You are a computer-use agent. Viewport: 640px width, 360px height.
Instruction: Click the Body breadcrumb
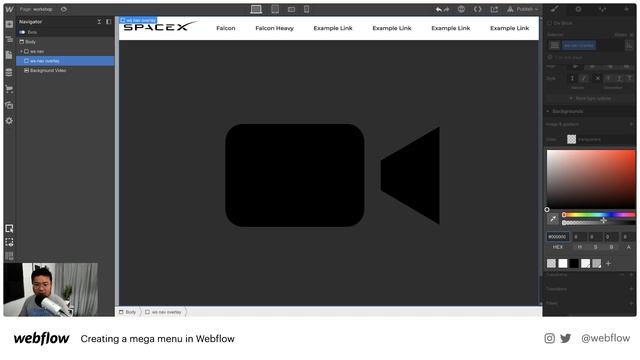[127, 312]
